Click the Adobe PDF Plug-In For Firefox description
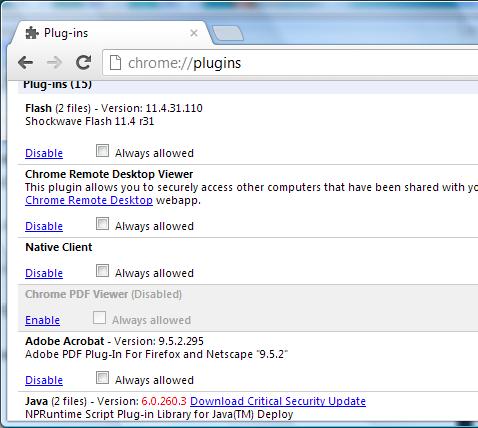This screenshot has width=478, height=428. tap(156, 354)
